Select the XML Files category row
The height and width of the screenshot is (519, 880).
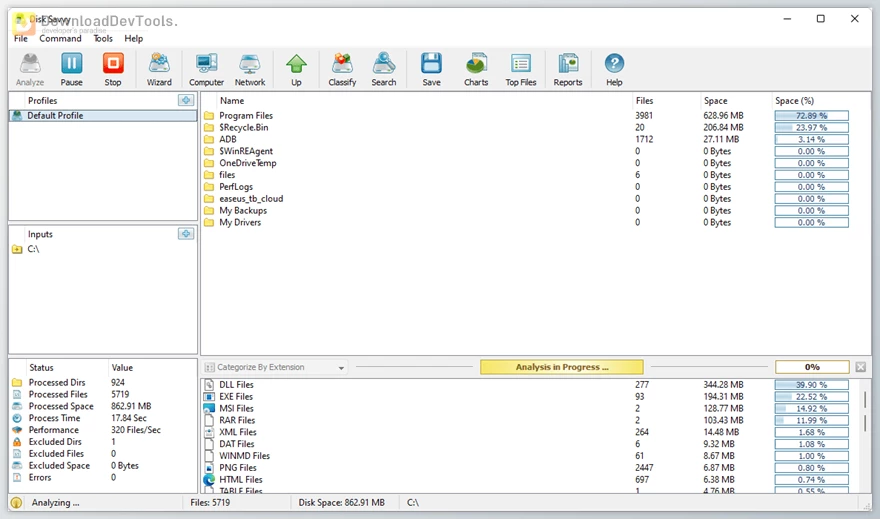528,432
